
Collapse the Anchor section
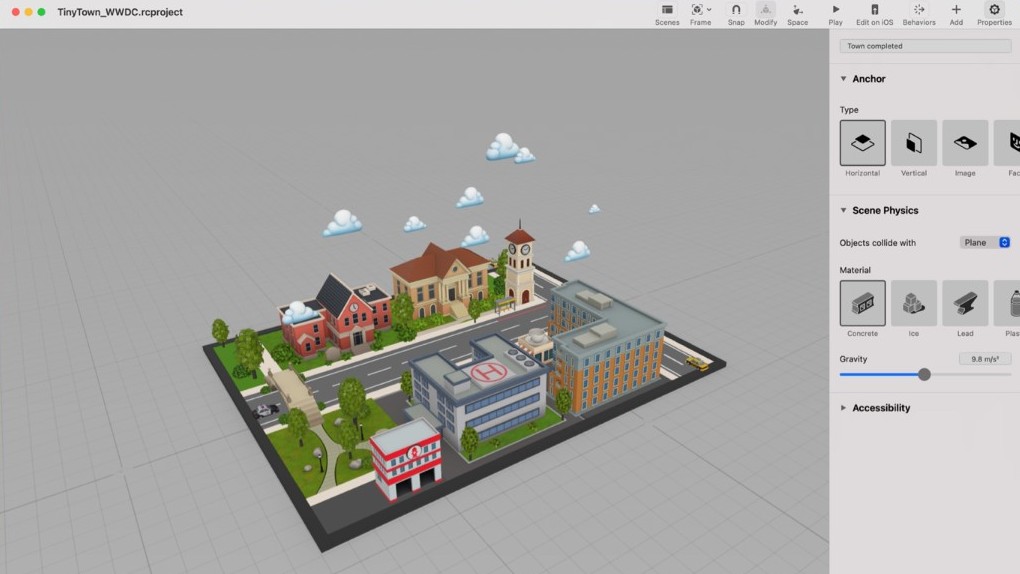[x=843, y=79]
